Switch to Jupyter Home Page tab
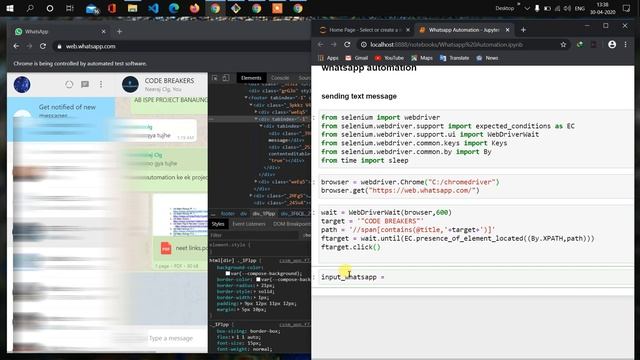This screenshot has height=360, width=640. [x=361, y=30]
